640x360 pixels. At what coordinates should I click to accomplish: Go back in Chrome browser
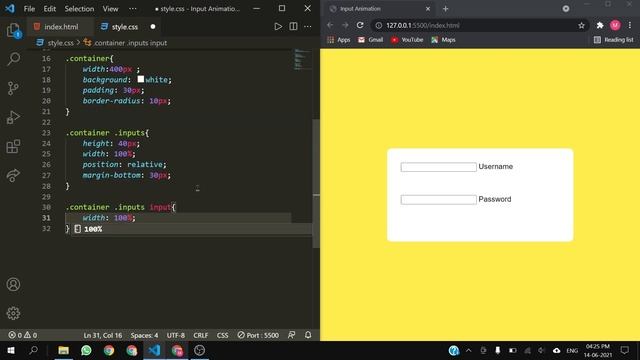[330, 25]
